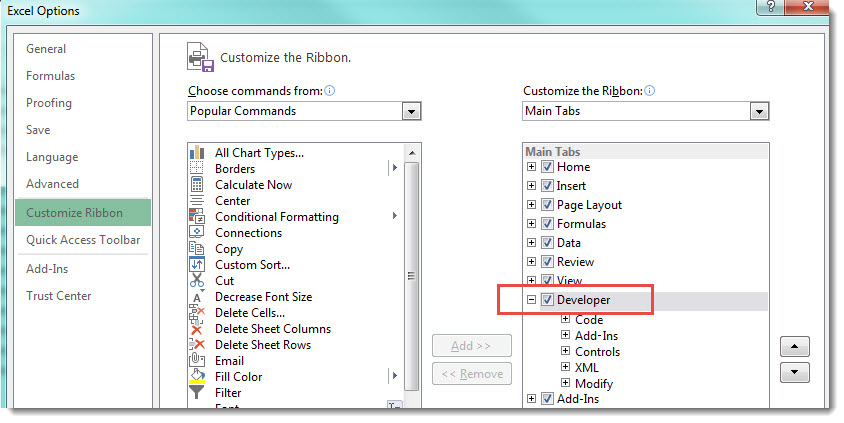This screenshot has width=844, height=423.
Task: Click the << Remove button
Action: 472,373
